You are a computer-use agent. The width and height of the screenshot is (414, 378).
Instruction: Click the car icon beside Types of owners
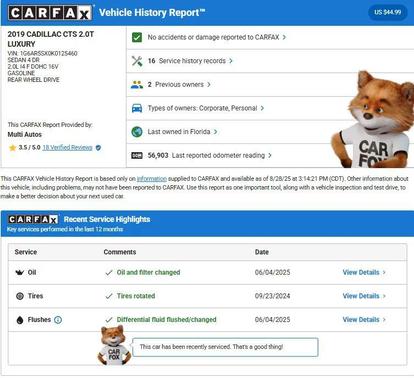point(137,108)
